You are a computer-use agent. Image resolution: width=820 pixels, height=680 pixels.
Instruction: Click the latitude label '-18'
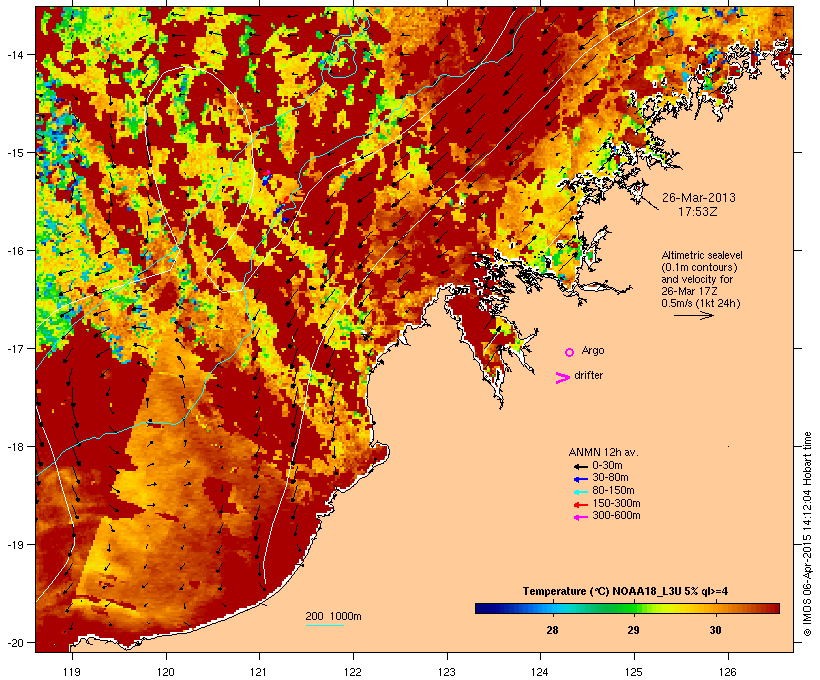click(14, 447)
